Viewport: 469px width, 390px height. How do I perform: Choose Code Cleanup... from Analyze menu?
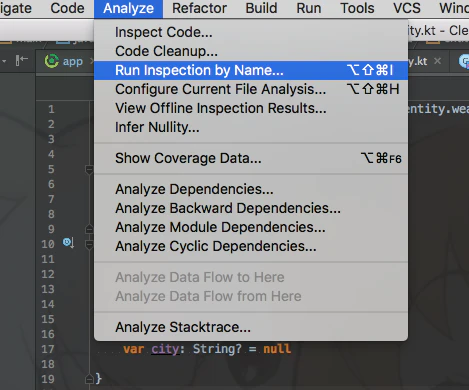(x=251, y=51)
